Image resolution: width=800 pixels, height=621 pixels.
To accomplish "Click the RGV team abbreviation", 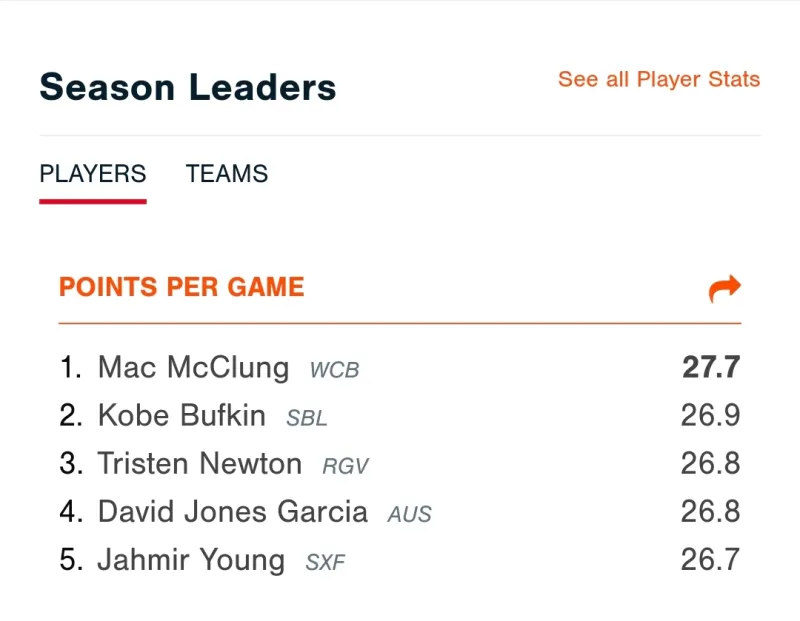I will 346,466.
